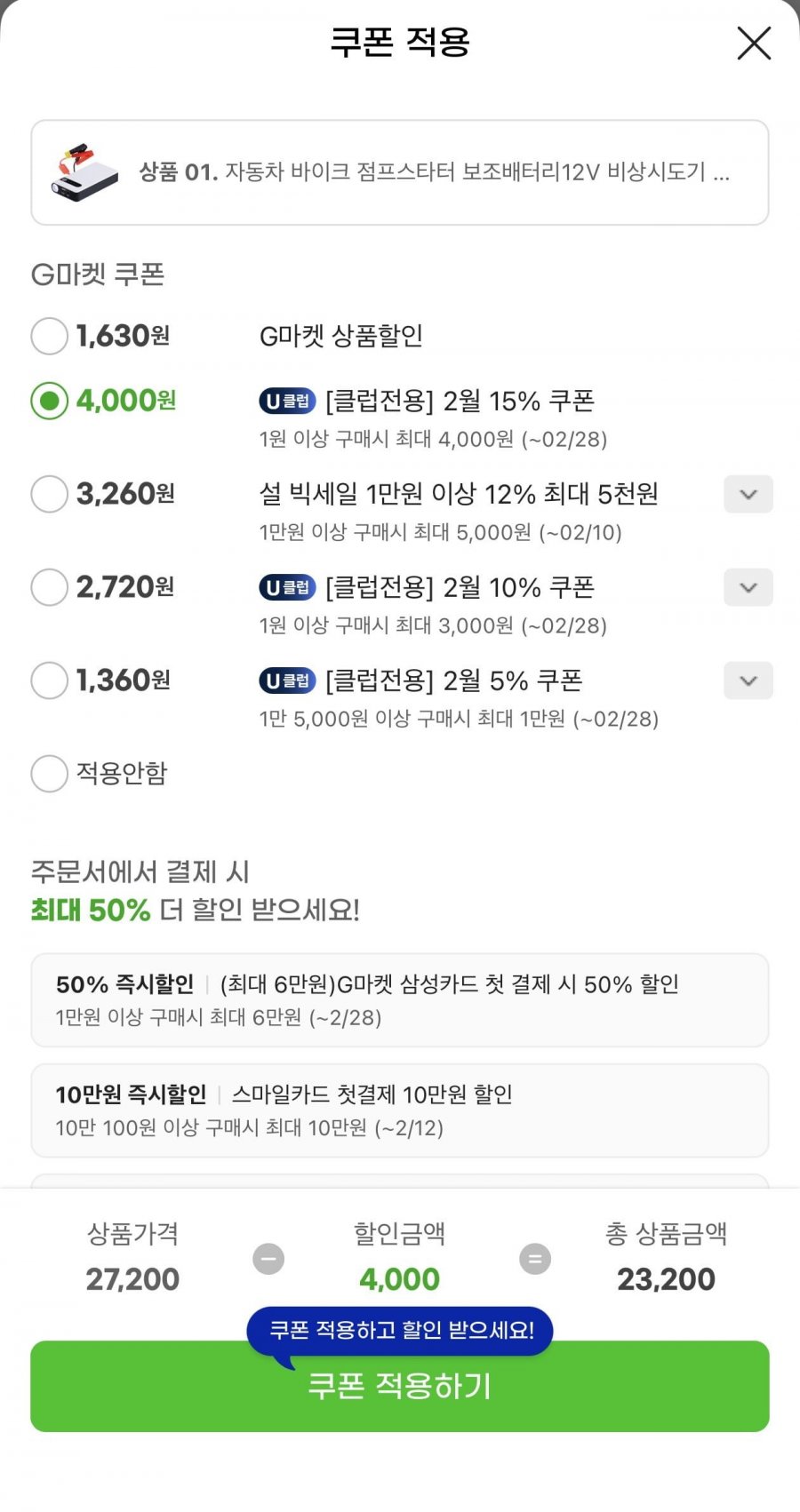
Task: Select the 적용안함 radio option
Action: click(x=50, y=774)
